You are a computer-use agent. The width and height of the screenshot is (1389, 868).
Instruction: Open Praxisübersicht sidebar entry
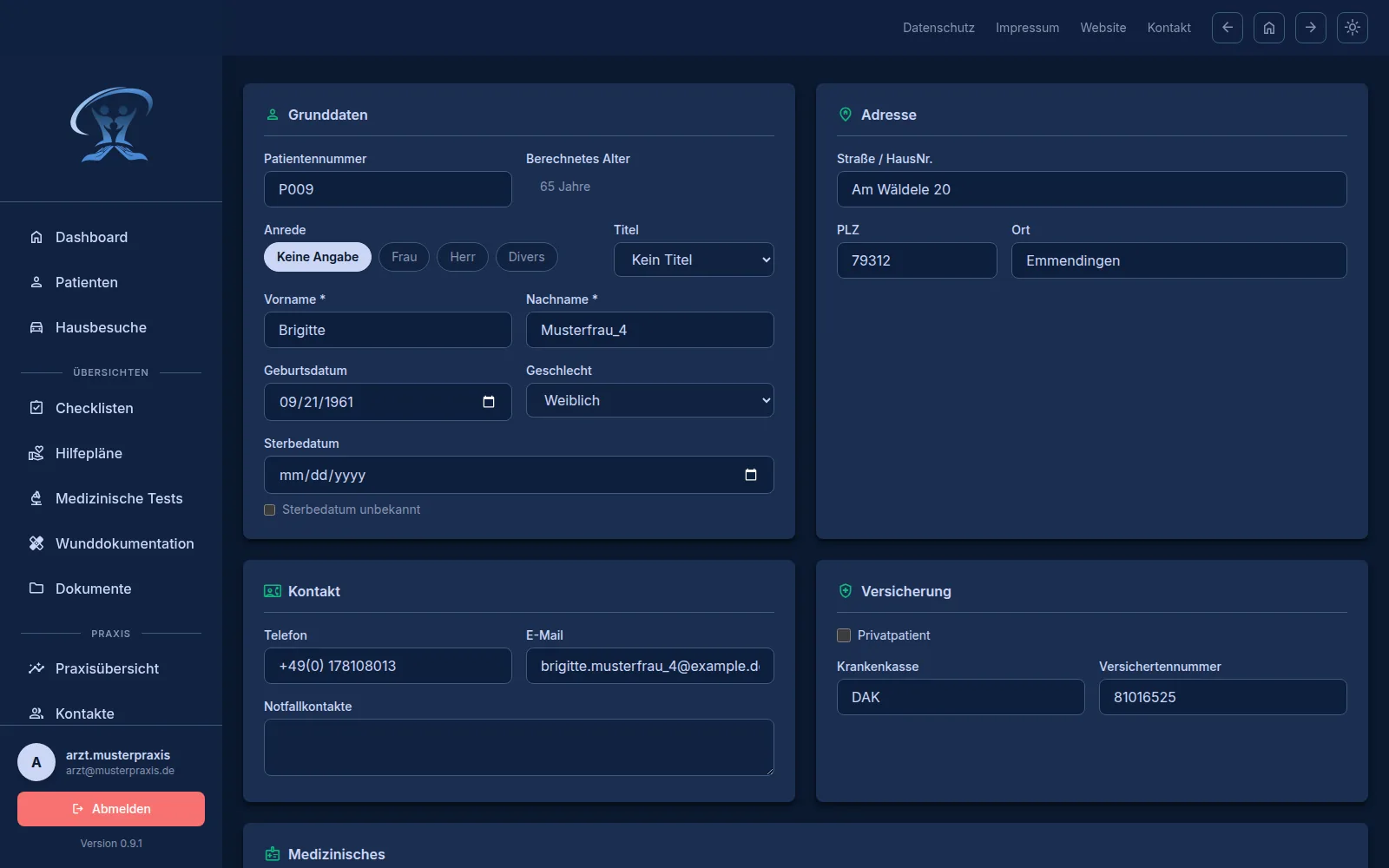tap(111, 668)
